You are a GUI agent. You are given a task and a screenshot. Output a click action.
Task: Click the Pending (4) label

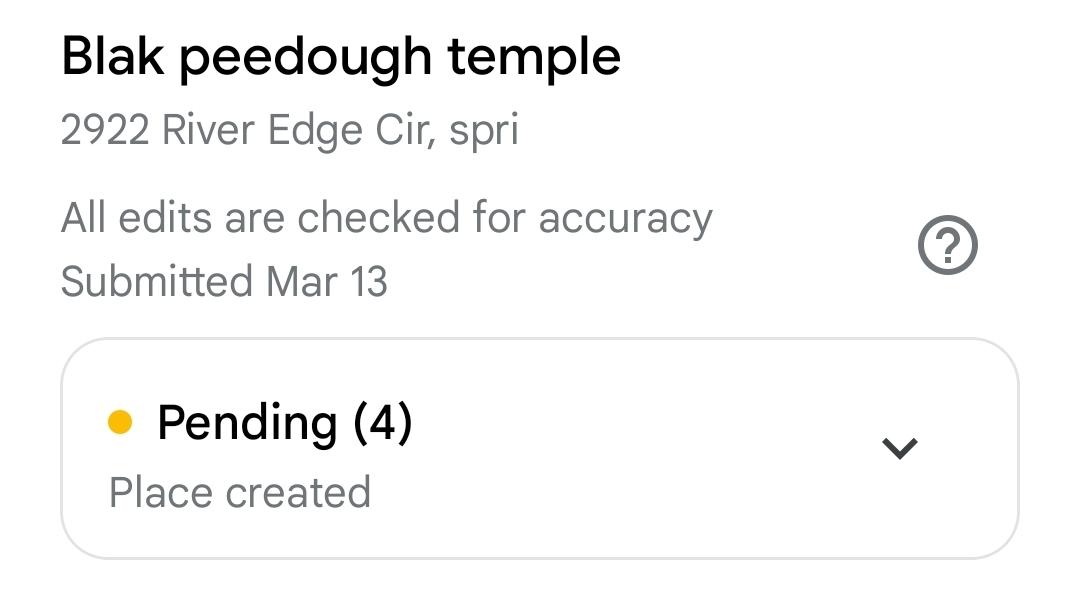(x=284, y=423)
